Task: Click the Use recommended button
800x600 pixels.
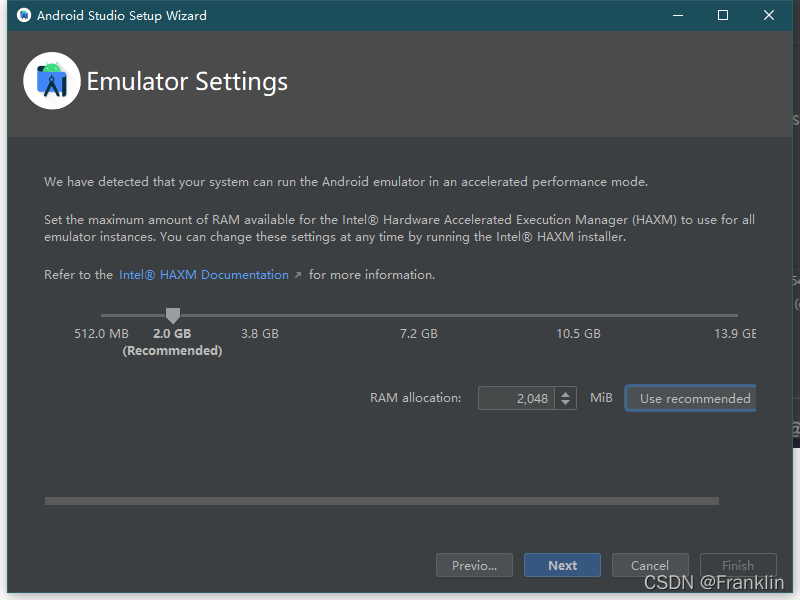Action: 691,398
